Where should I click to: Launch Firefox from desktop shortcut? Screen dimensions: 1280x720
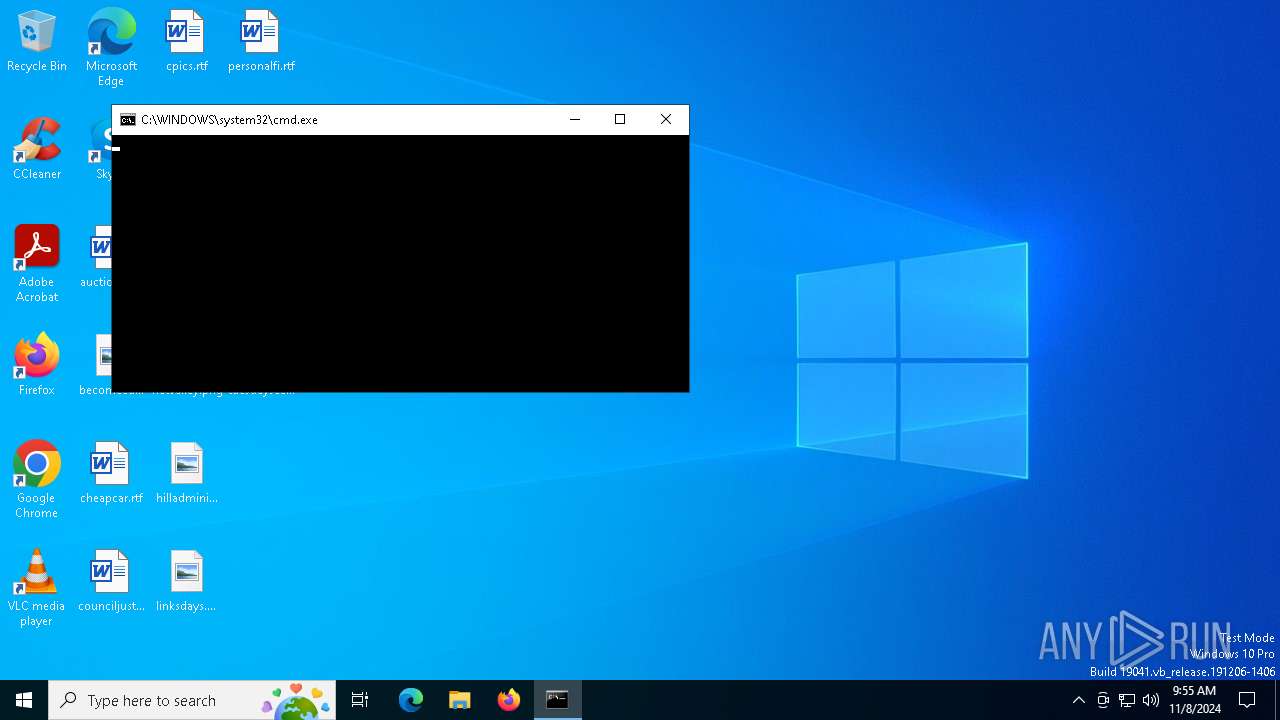pos(37,365)
